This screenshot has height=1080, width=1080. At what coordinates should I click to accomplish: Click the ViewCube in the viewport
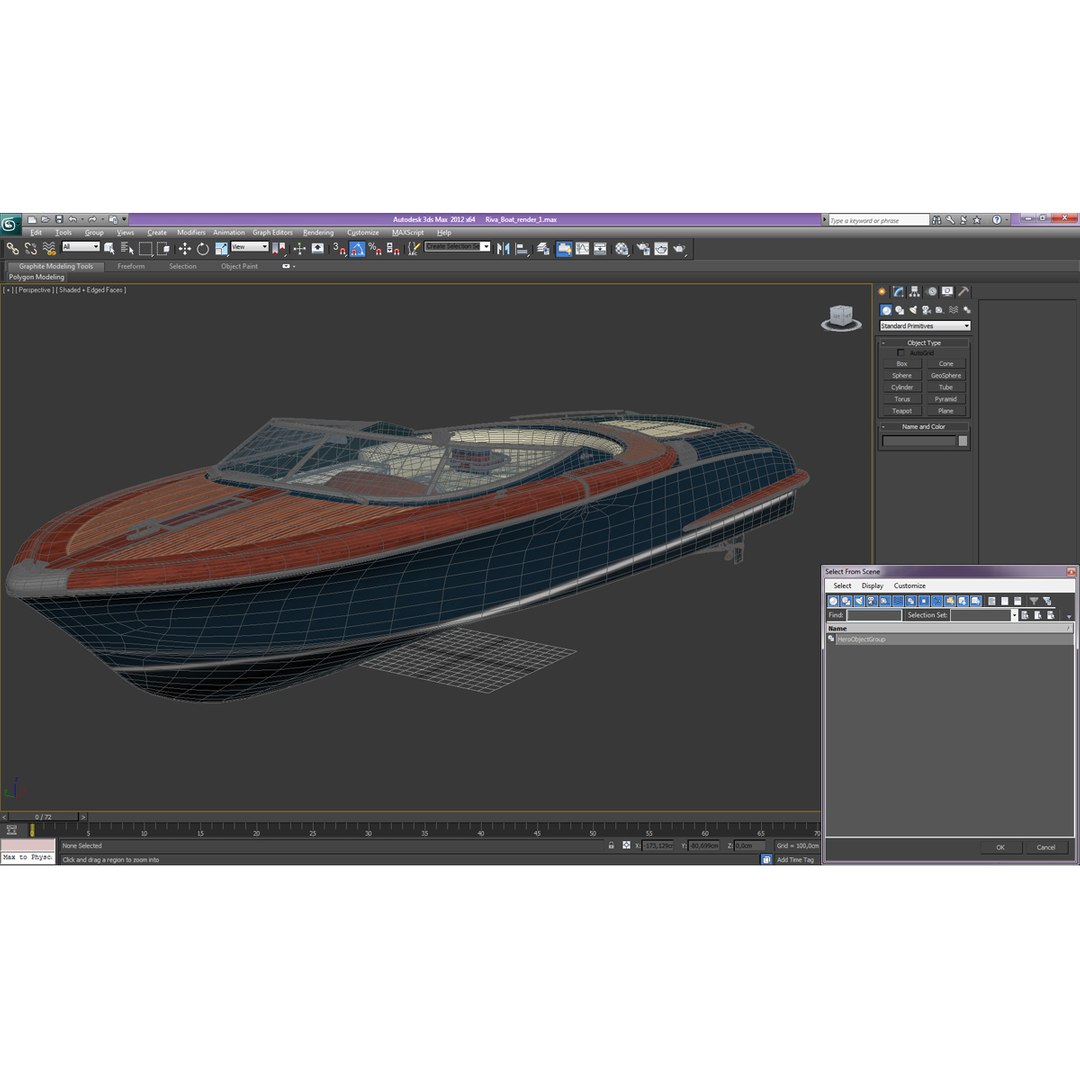tap(841, 318)
